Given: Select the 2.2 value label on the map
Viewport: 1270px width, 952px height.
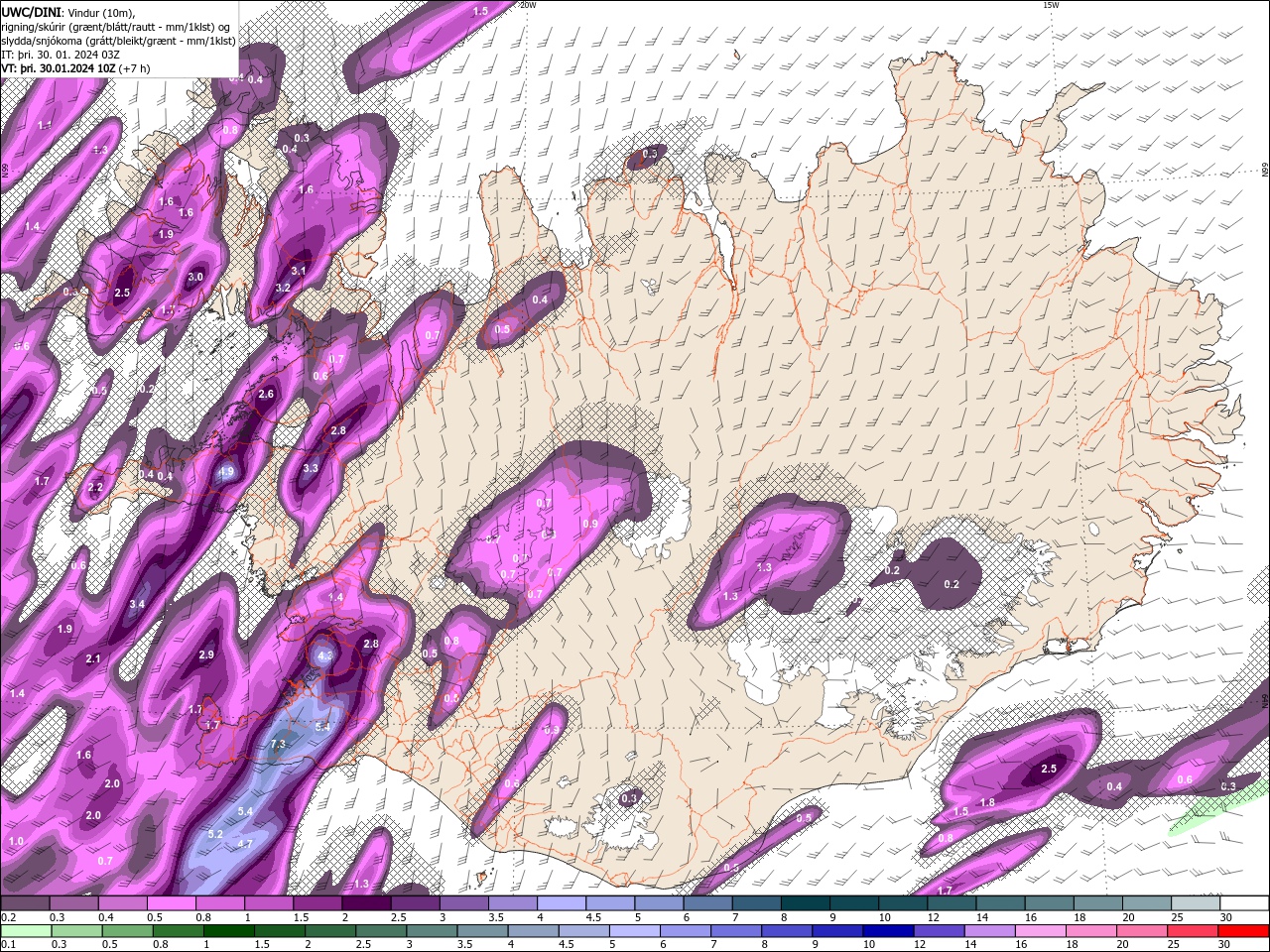Looking at the screenshot, I should pos(95,488).
